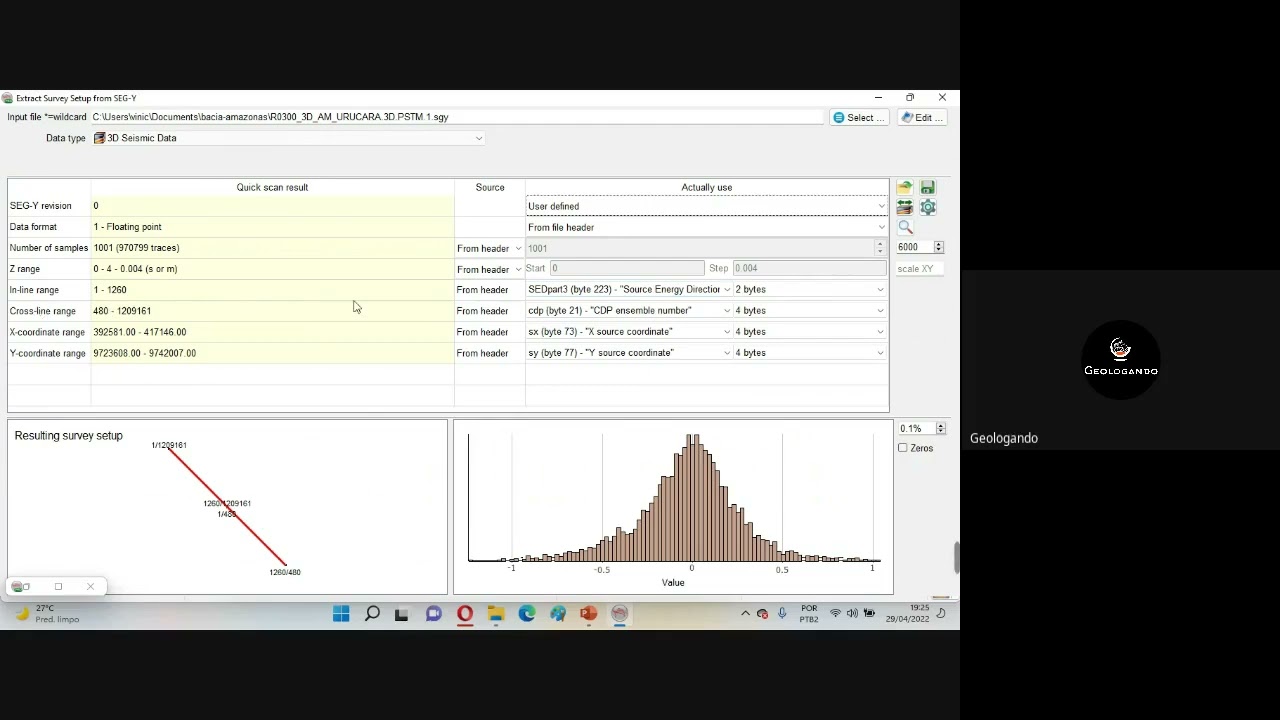Image resolution: width=1280 pixels, height=720 pixels.
Task: Open SEG-Y revision 'User defined' dropdown
Action: pyautogui.click(x=707, y=206)
